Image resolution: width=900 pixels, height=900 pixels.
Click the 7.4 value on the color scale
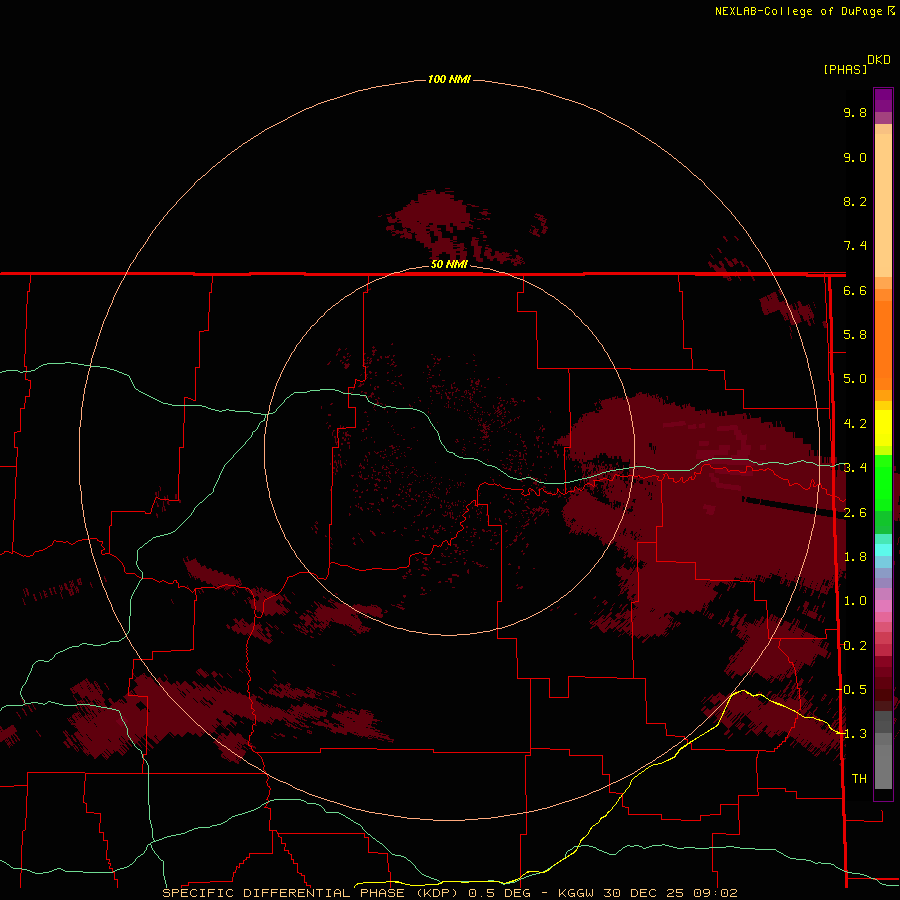(855, 246)
